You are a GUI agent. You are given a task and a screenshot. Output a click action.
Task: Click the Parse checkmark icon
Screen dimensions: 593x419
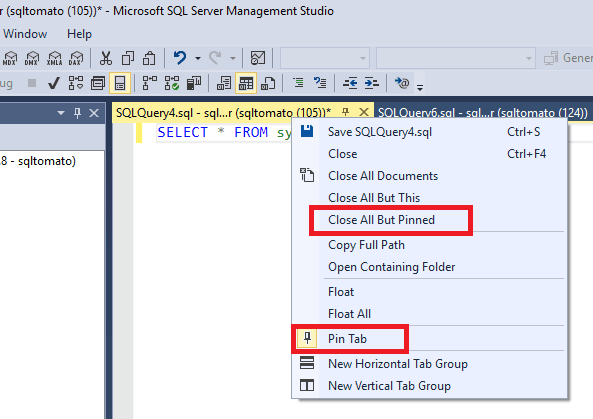click(54, 83)
